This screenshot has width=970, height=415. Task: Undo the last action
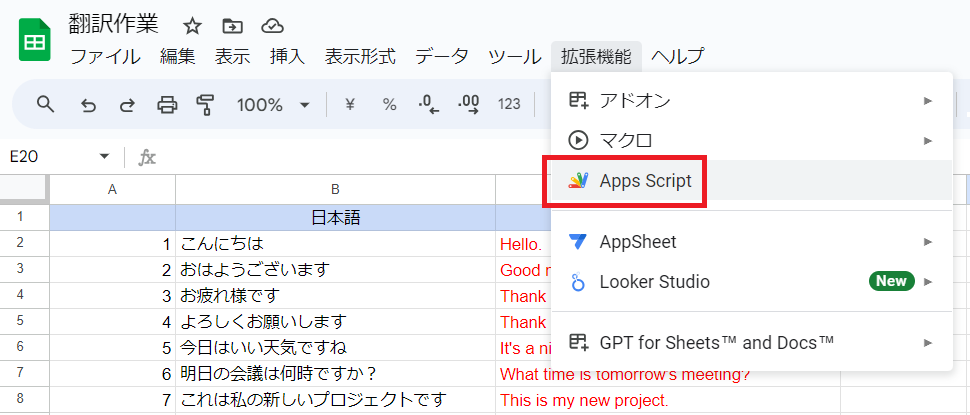88,105
